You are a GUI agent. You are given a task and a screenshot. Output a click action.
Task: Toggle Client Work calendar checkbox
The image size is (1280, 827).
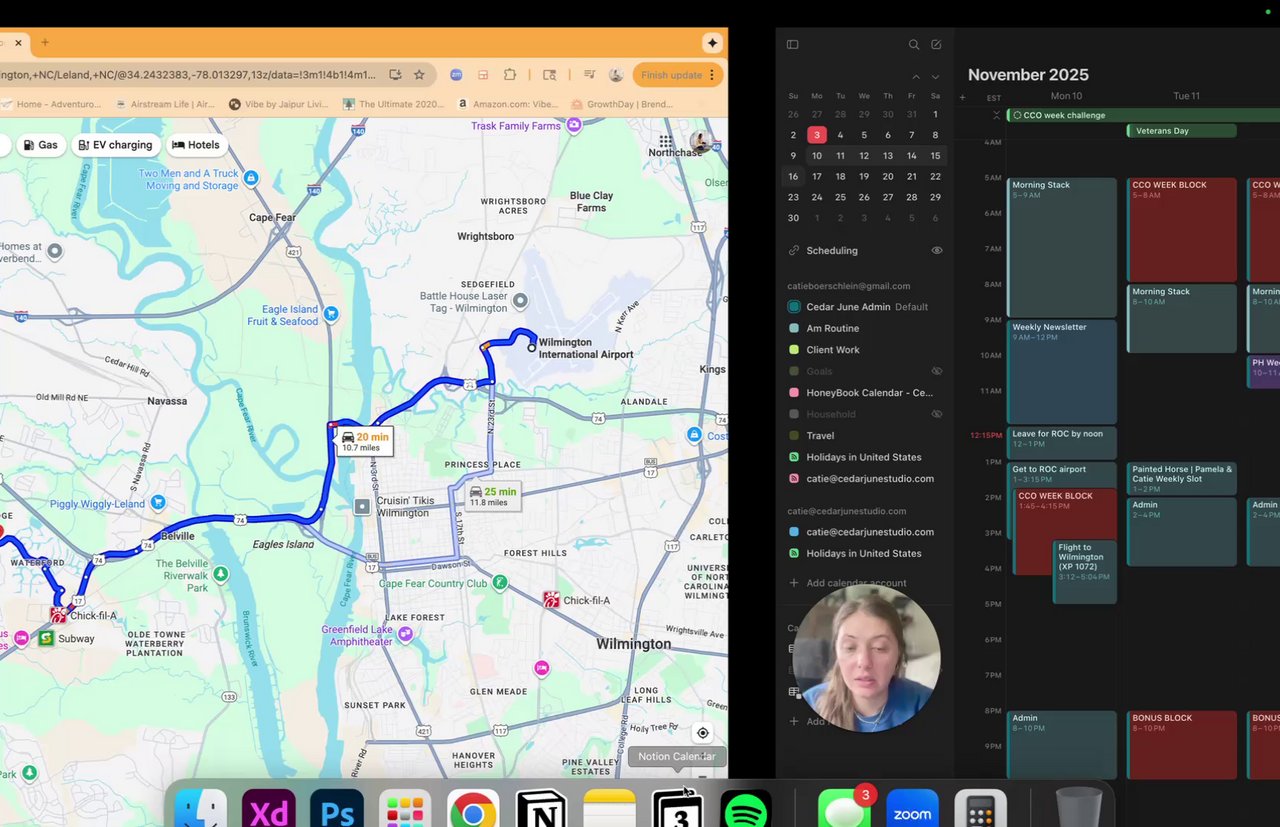coord(794,350)
